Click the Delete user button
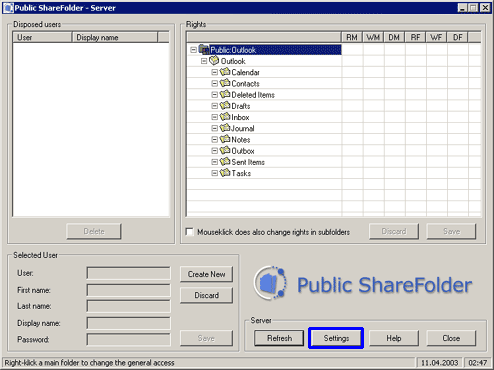 point(94,231)
